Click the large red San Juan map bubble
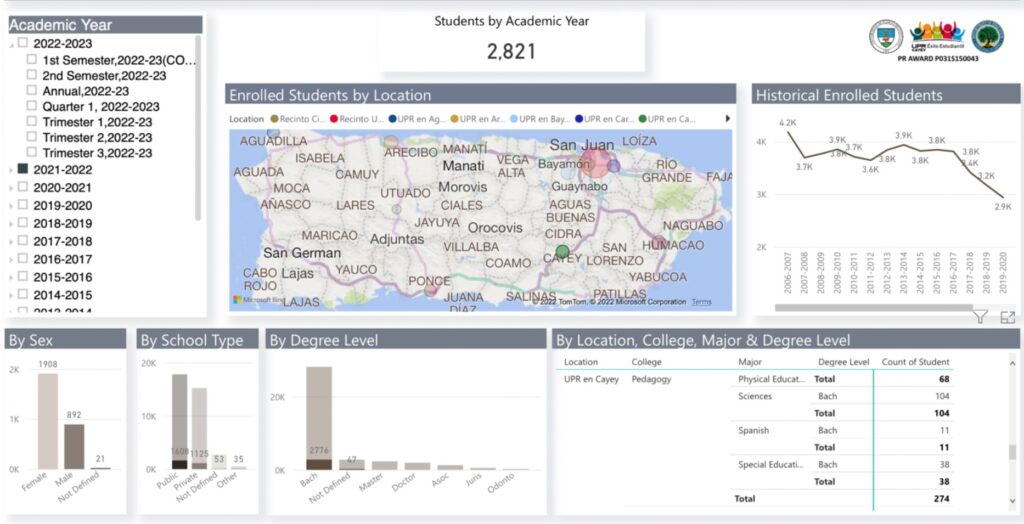The height and width of the screenshot is (524, 1024). [596, 160]
